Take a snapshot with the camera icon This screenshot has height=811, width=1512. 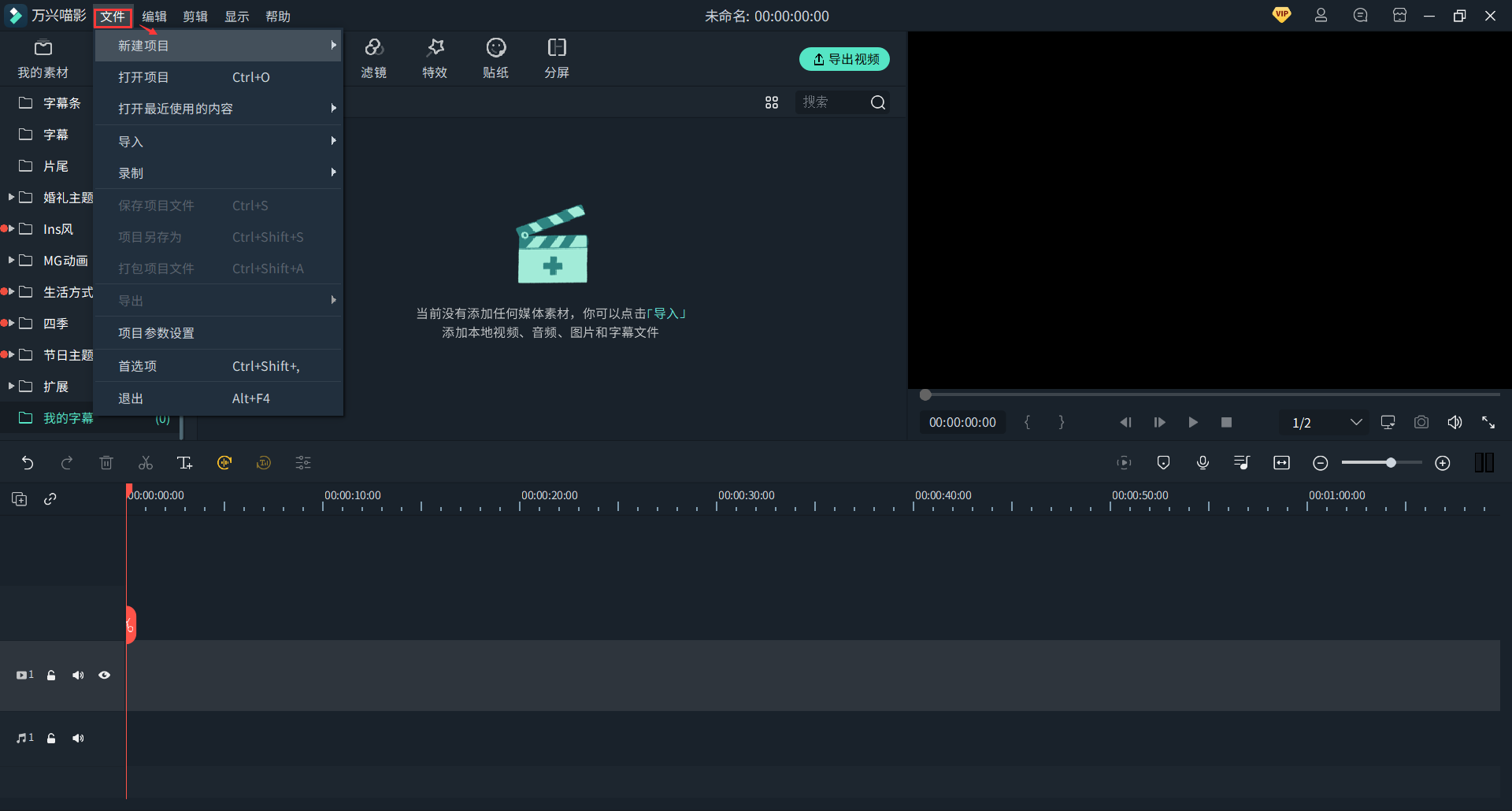(x=1421, y=423)
